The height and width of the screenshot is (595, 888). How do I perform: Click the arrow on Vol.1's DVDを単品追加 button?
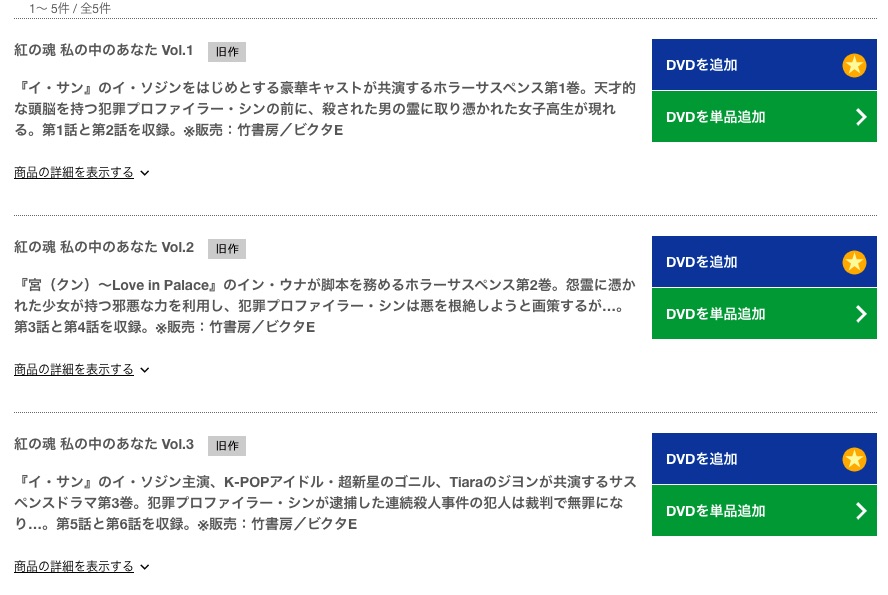click(861, 117)
